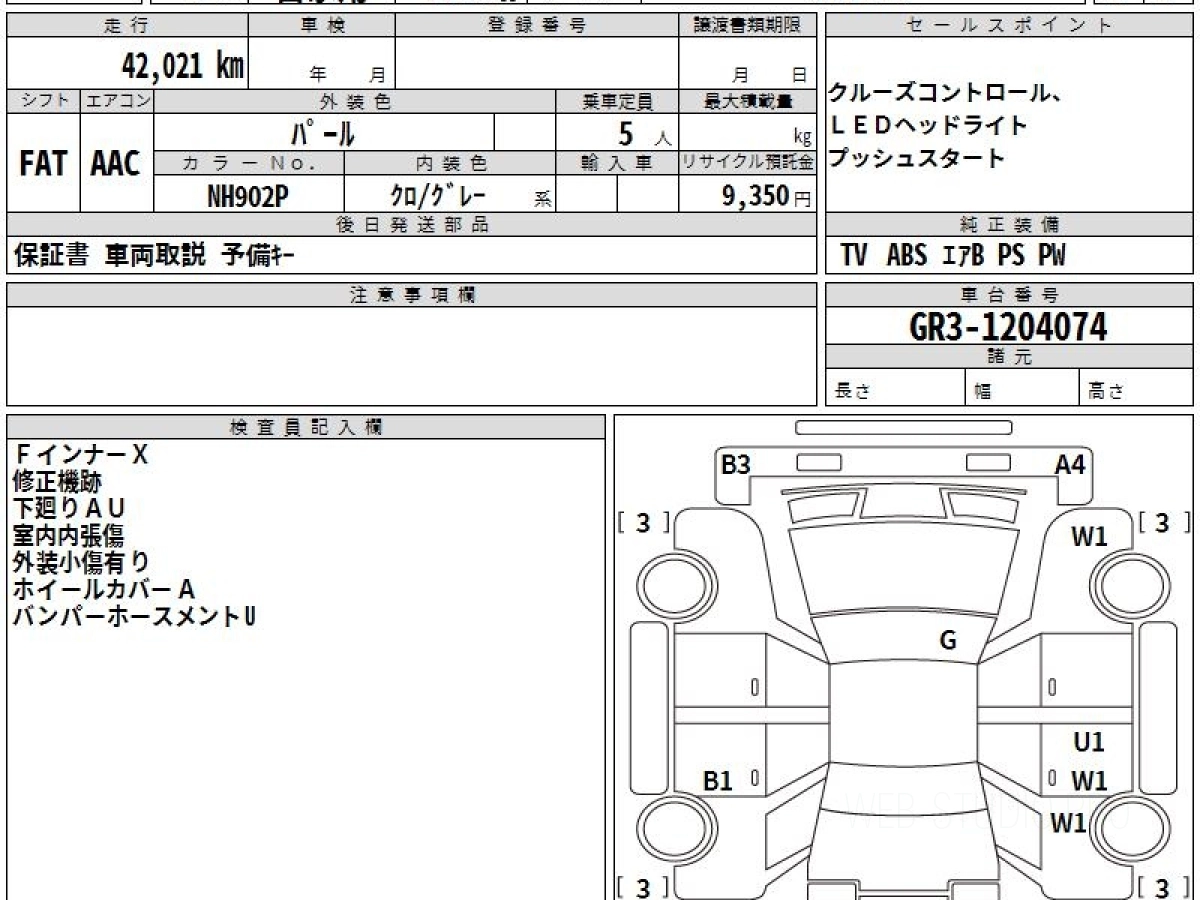Click the B3 damage mark on diagram
Screen dimensions: 1200x900
(736, 465)
